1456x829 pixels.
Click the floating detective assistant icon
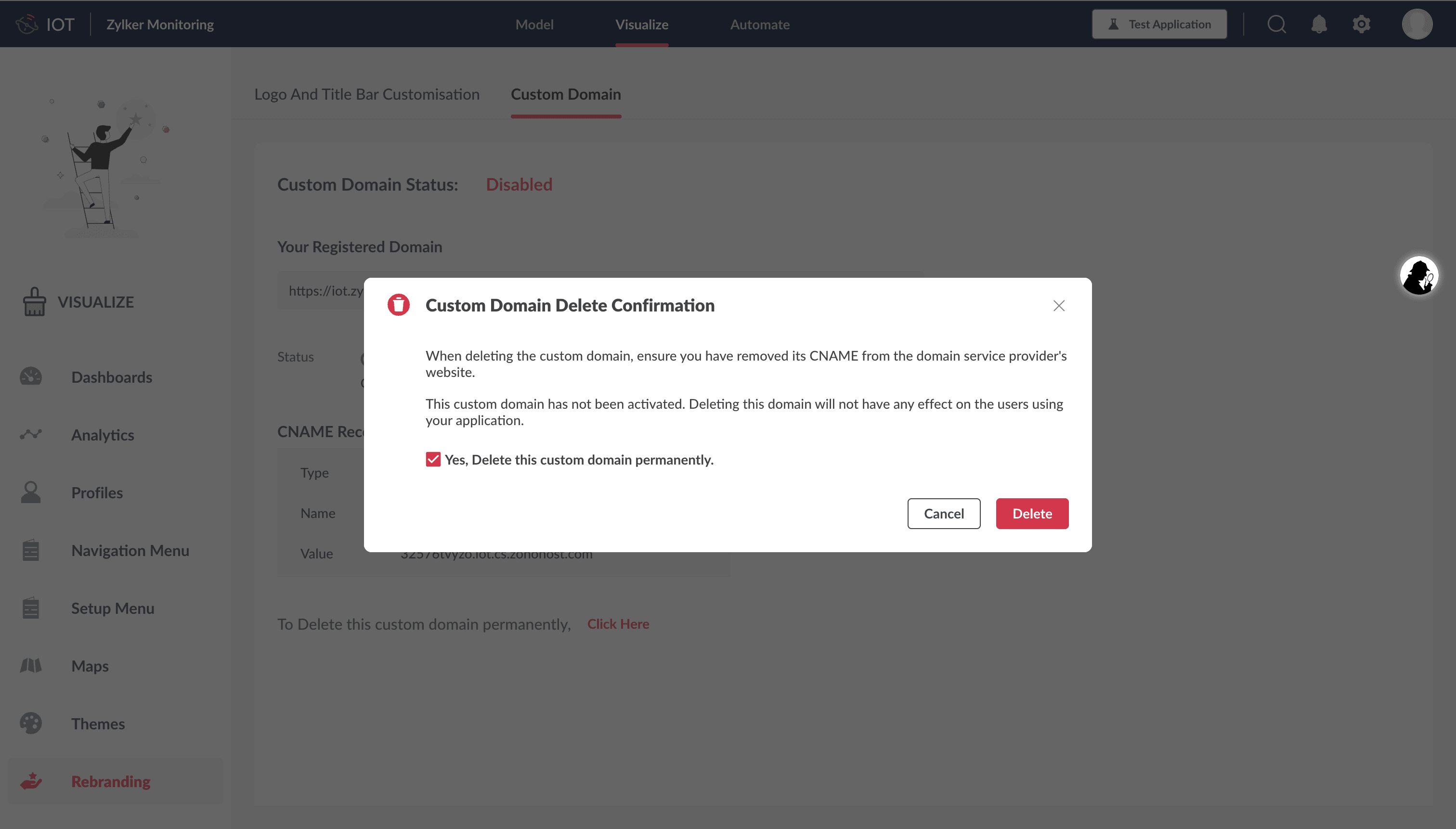click(x=1418, y=276)
